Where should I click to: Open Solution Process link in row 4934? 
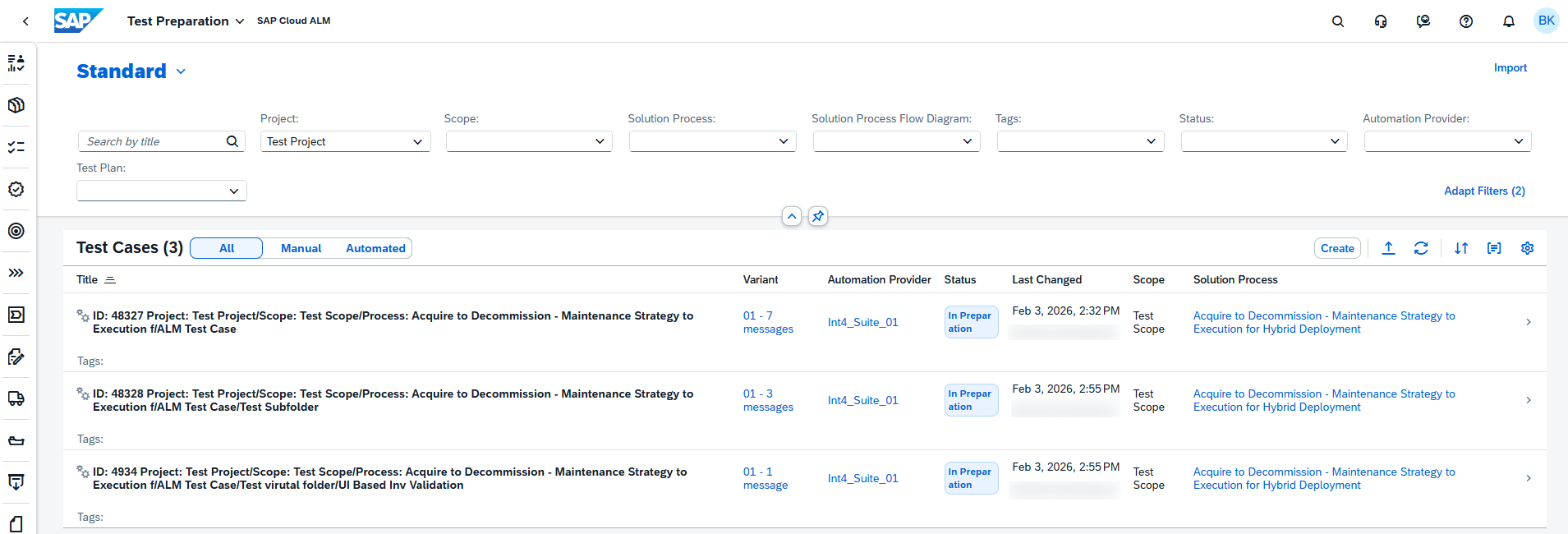pos(1324,478)
